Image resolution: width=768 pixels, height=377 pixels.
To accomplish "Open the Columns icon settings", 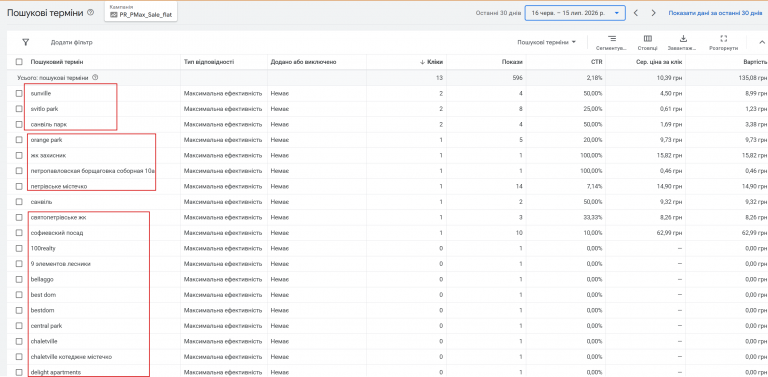I will coord(648,39).
